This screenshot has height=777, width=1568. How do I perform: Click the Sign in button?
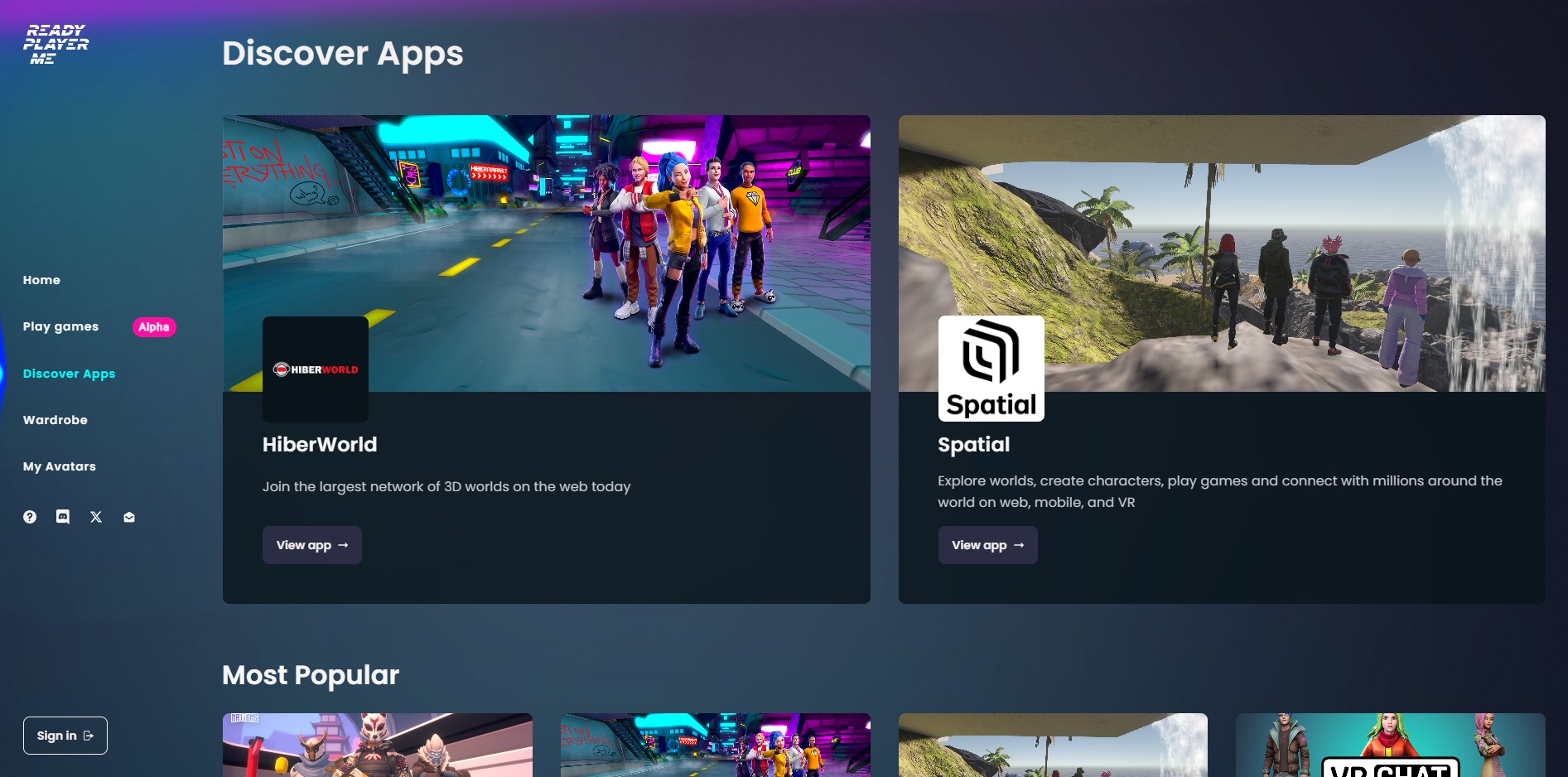pyautogui.click(x=65, y=736)
